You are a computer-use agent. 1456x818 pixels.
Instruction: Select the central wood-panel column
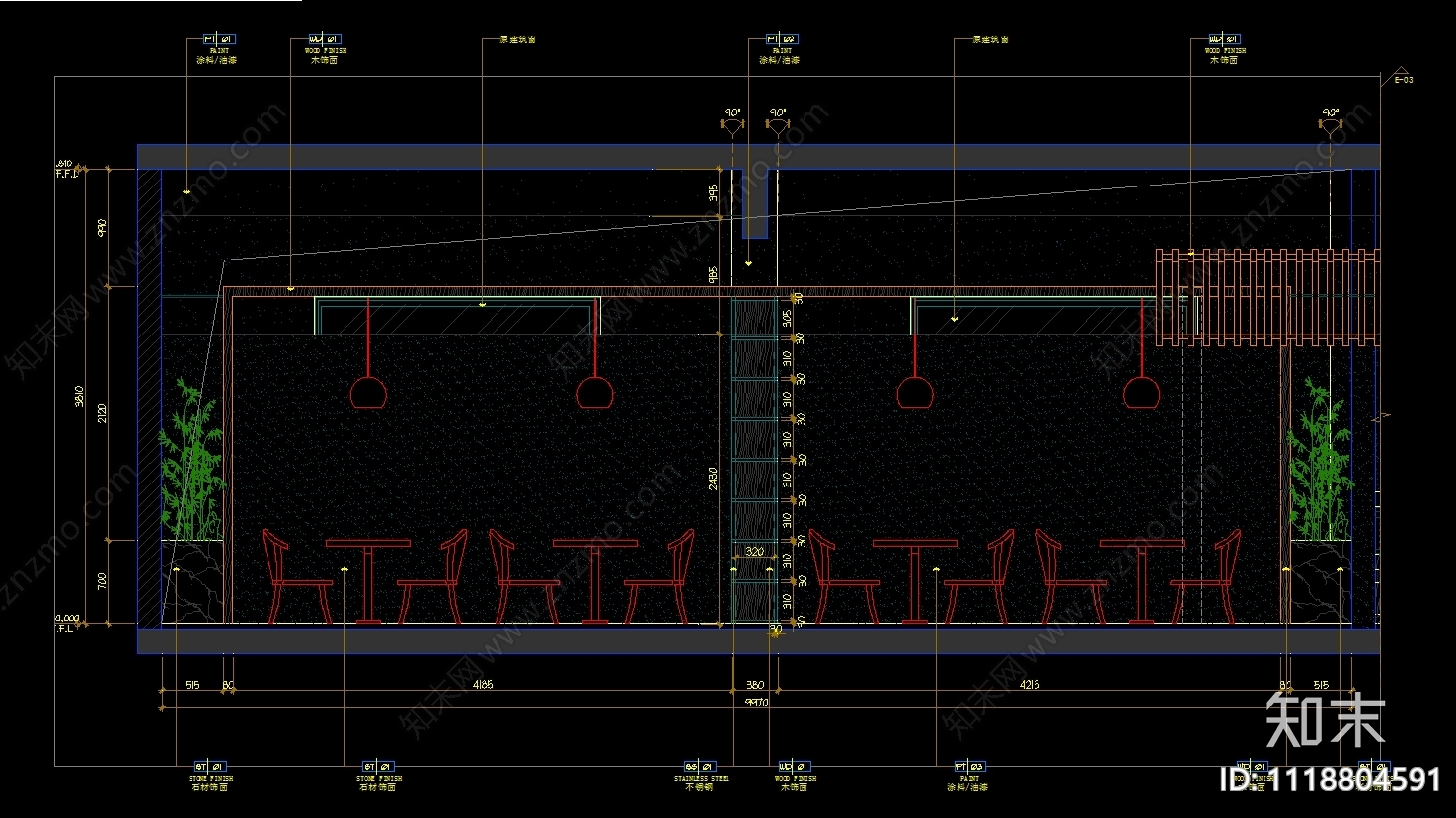point(755,461)
